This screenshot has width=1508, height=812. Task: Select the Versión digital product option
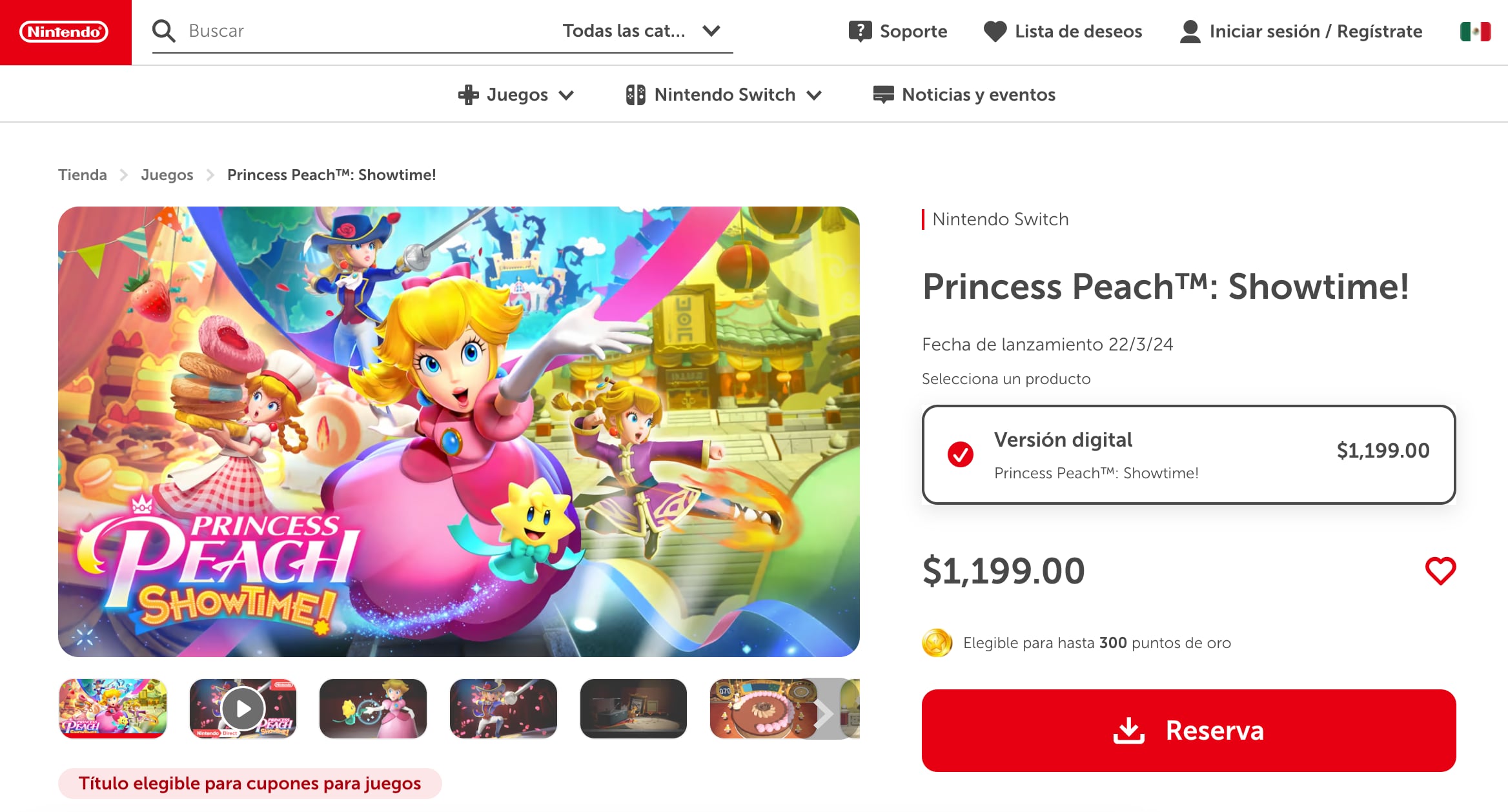[x=1188, y=454]
